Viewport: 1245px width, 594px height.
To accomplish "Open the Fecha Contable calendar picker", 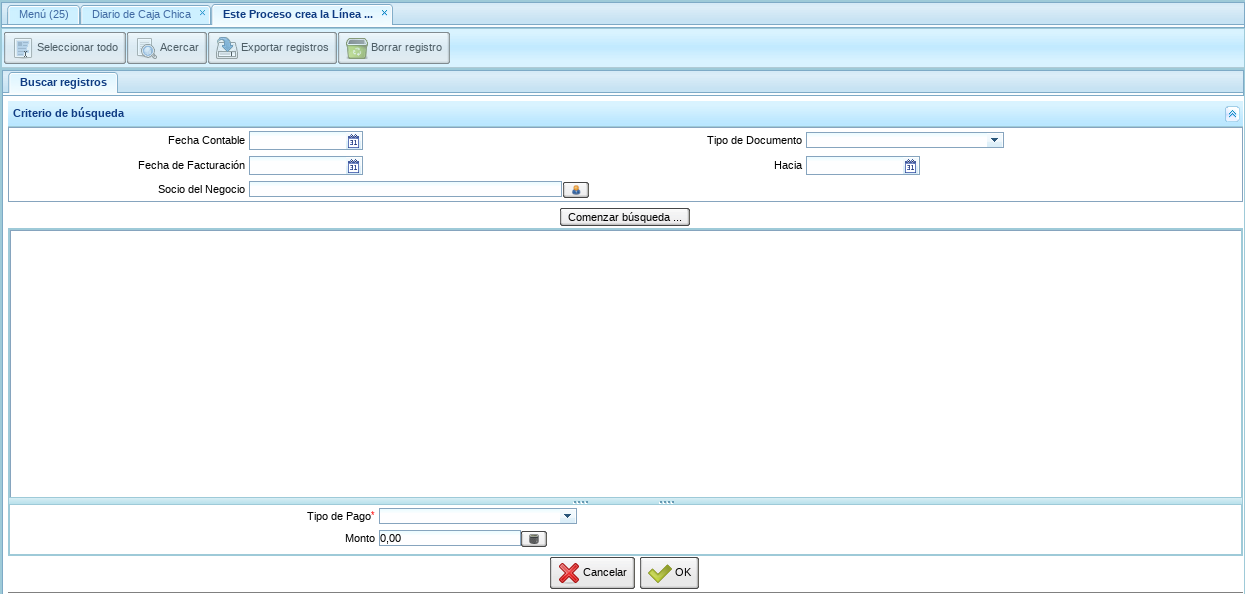I will (354, 141).
